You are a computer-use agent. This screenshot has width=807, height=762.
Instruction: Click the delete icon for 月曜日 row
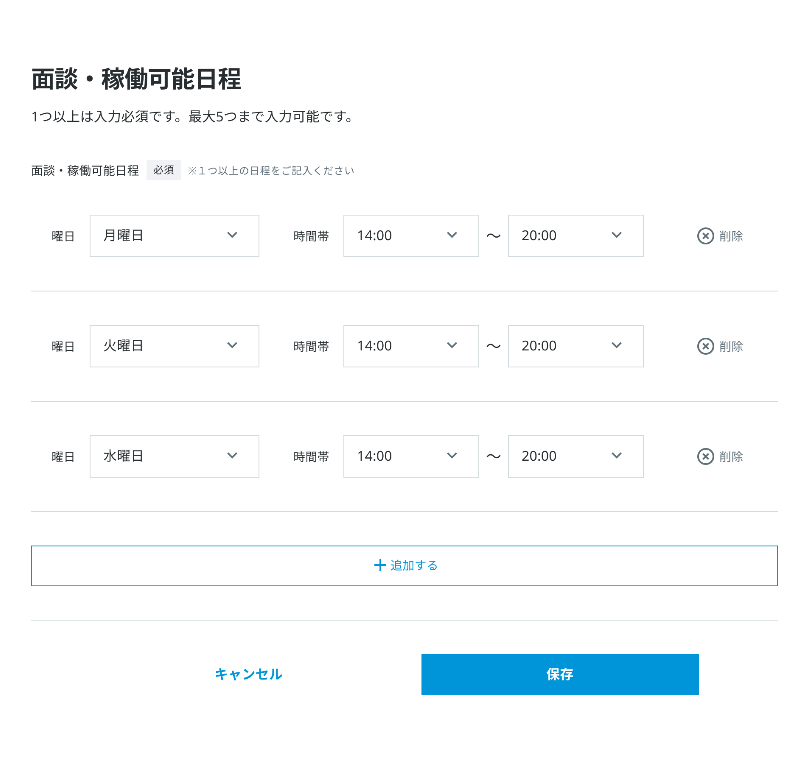tap(705, 236)
